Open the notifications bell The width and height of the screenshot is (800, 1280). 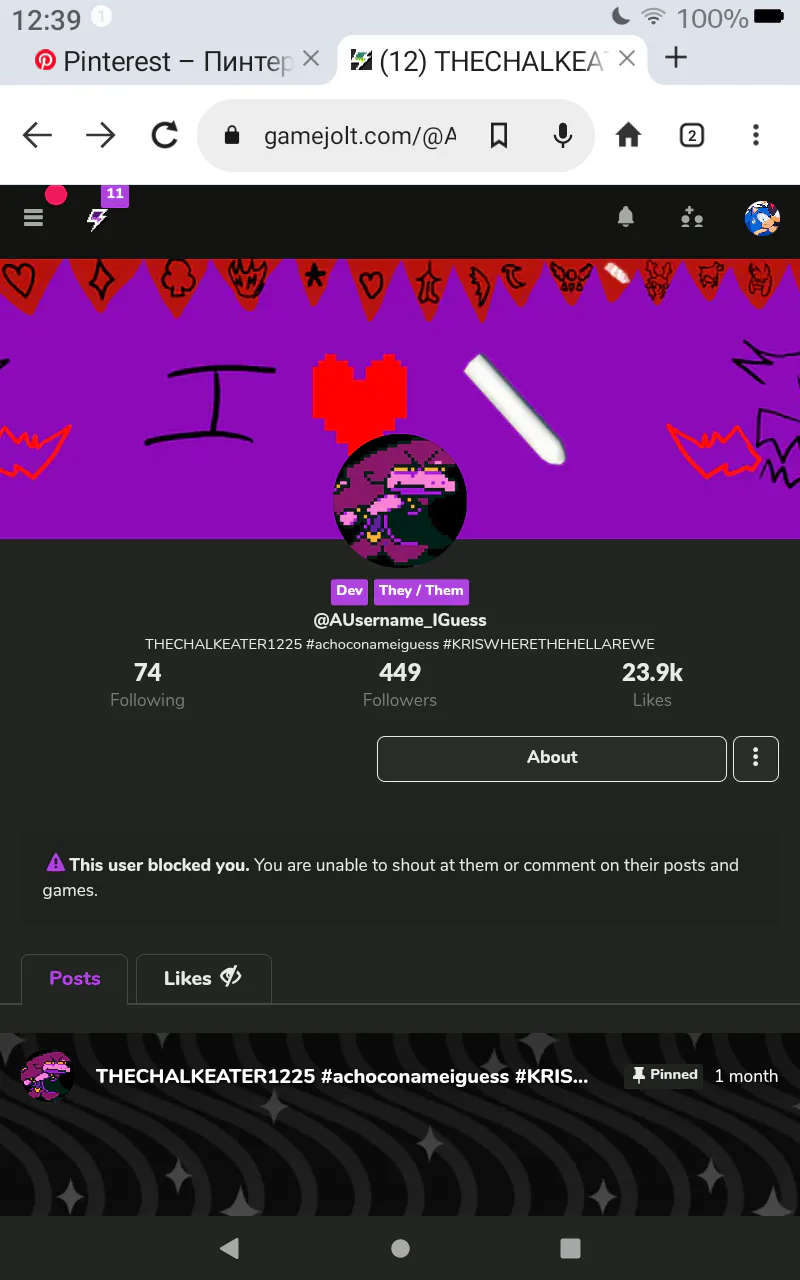626,216
